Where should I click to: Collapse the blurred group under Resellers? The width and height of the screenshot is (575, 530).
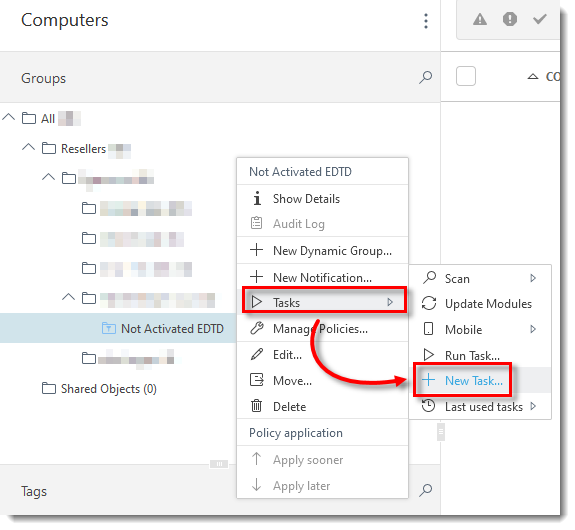[x=49, y=178]
